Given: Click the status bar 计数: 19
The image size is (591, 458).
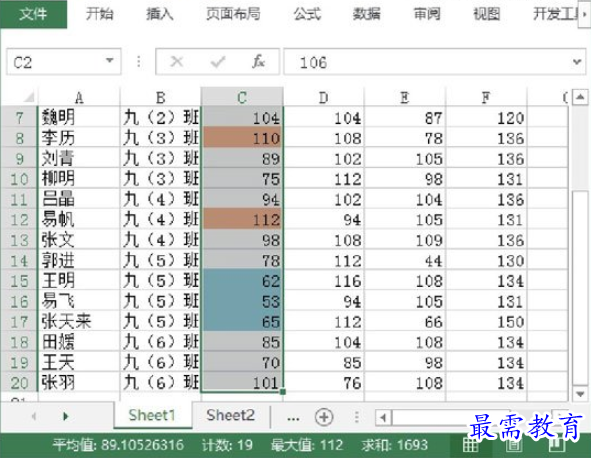Looking at the screenshot, I should click(x=227, y=445).
